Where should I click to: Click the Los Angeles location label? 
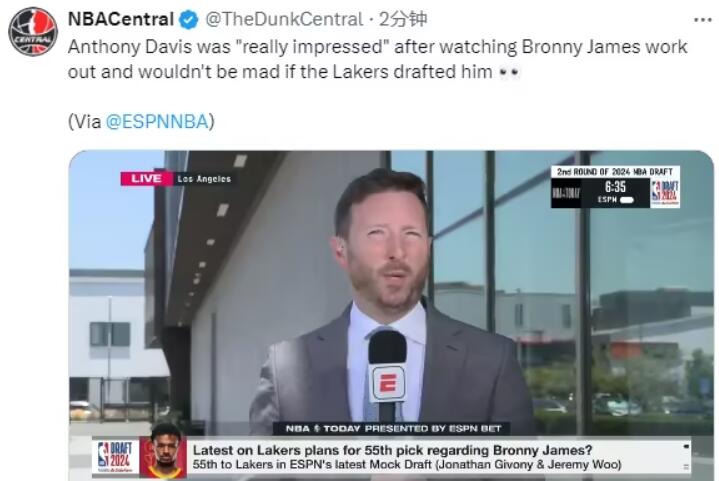204,179
